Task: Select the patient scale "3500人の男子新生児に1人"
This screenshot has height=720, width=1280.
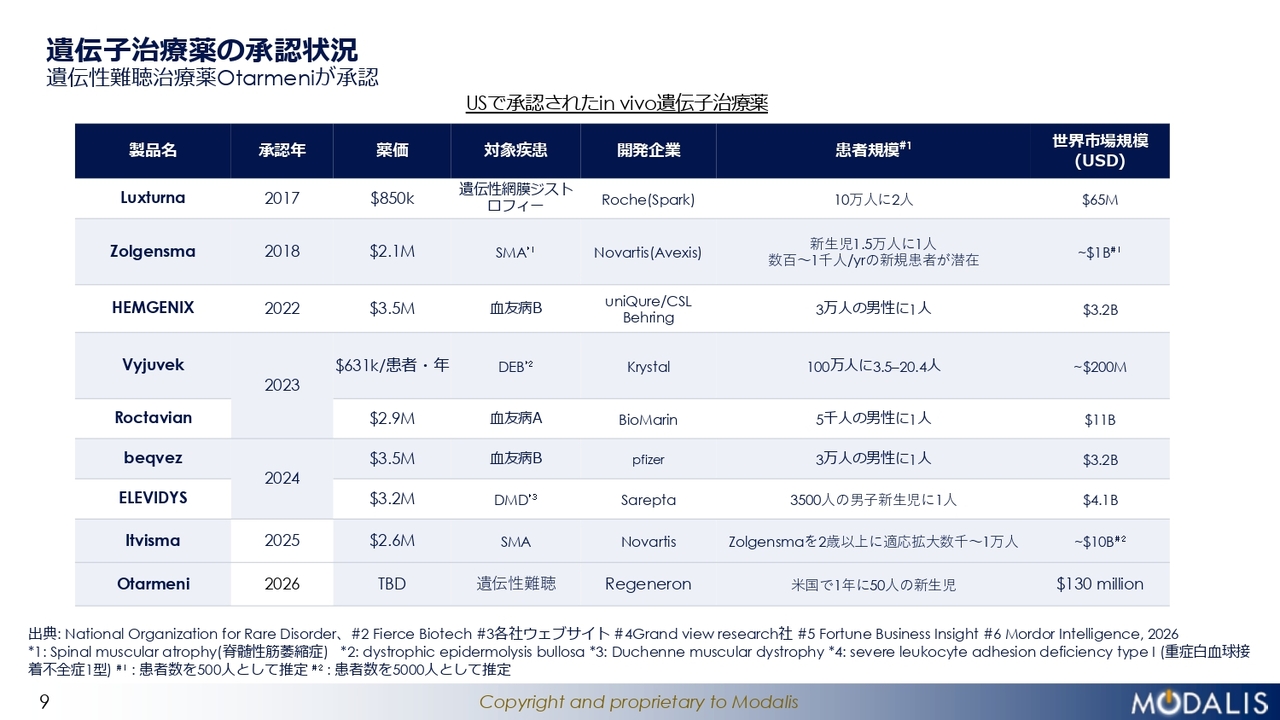Action: (873, 500)
